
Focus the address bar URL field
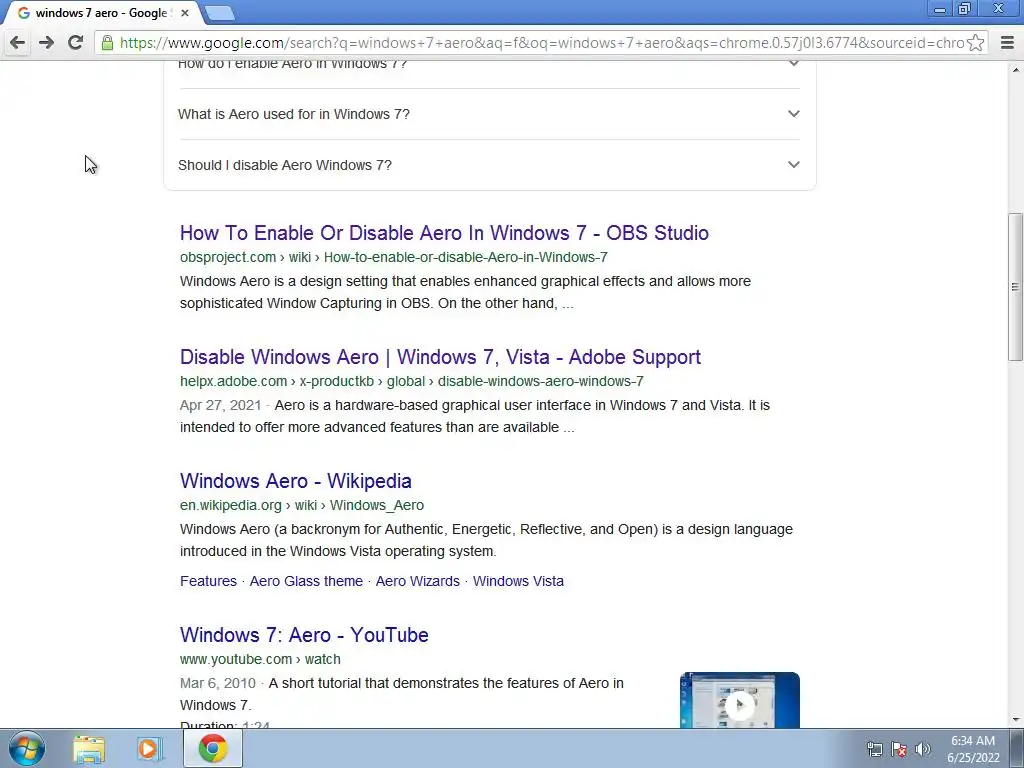click(542, 43)
